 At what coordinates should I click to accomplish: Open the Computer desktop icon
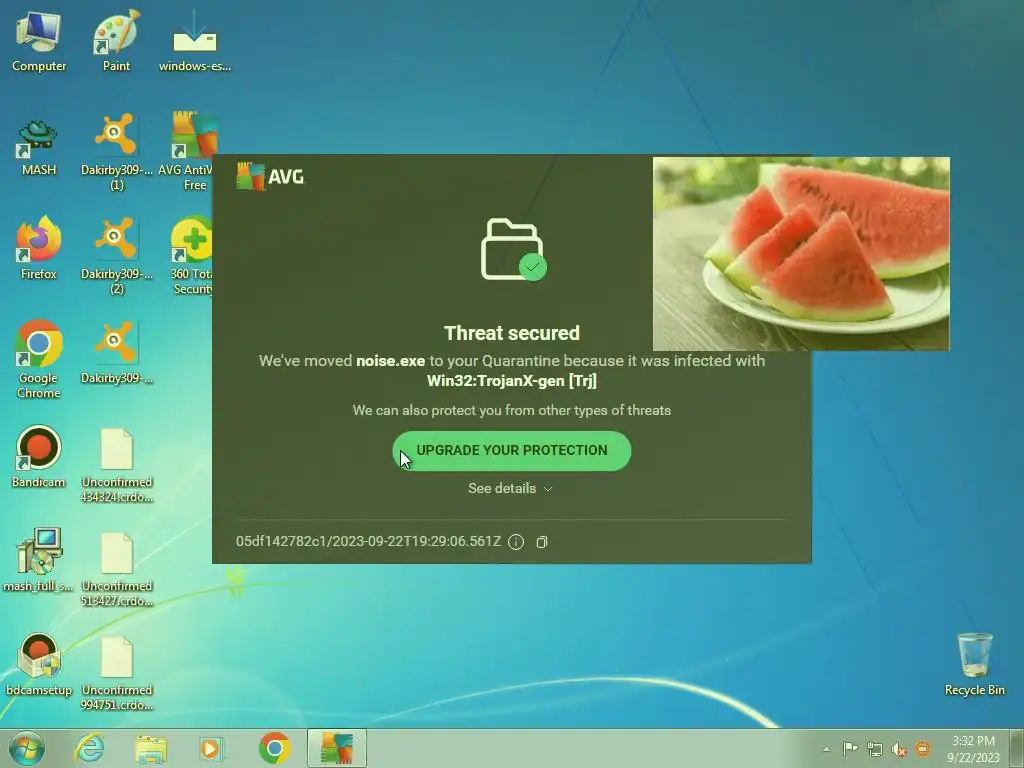point(39,40)
